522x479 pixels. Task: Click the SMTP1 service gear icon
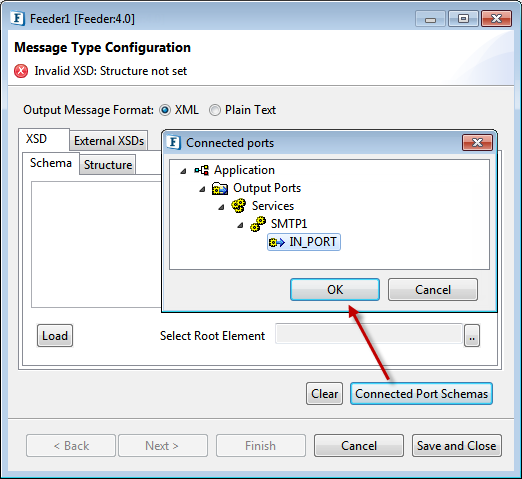tap(258, 224)
